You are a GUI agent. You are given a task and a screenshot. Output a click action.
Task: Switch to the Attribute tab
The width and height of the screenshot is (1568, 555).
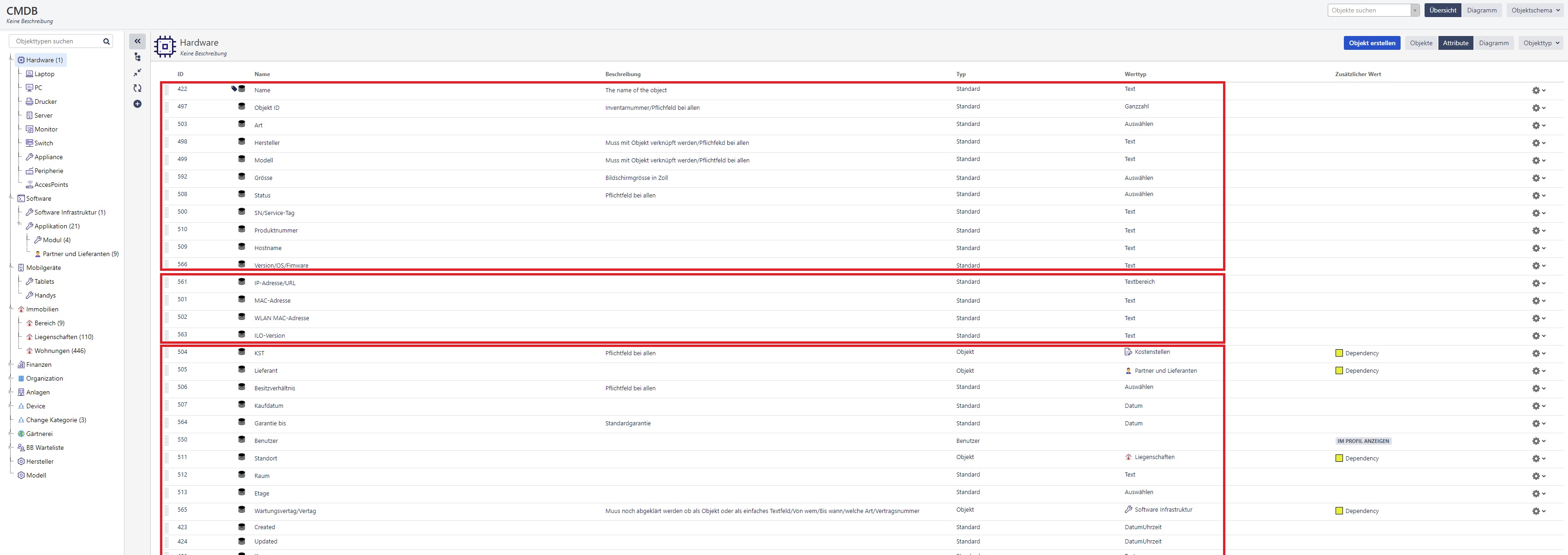tap(1455, 43)
